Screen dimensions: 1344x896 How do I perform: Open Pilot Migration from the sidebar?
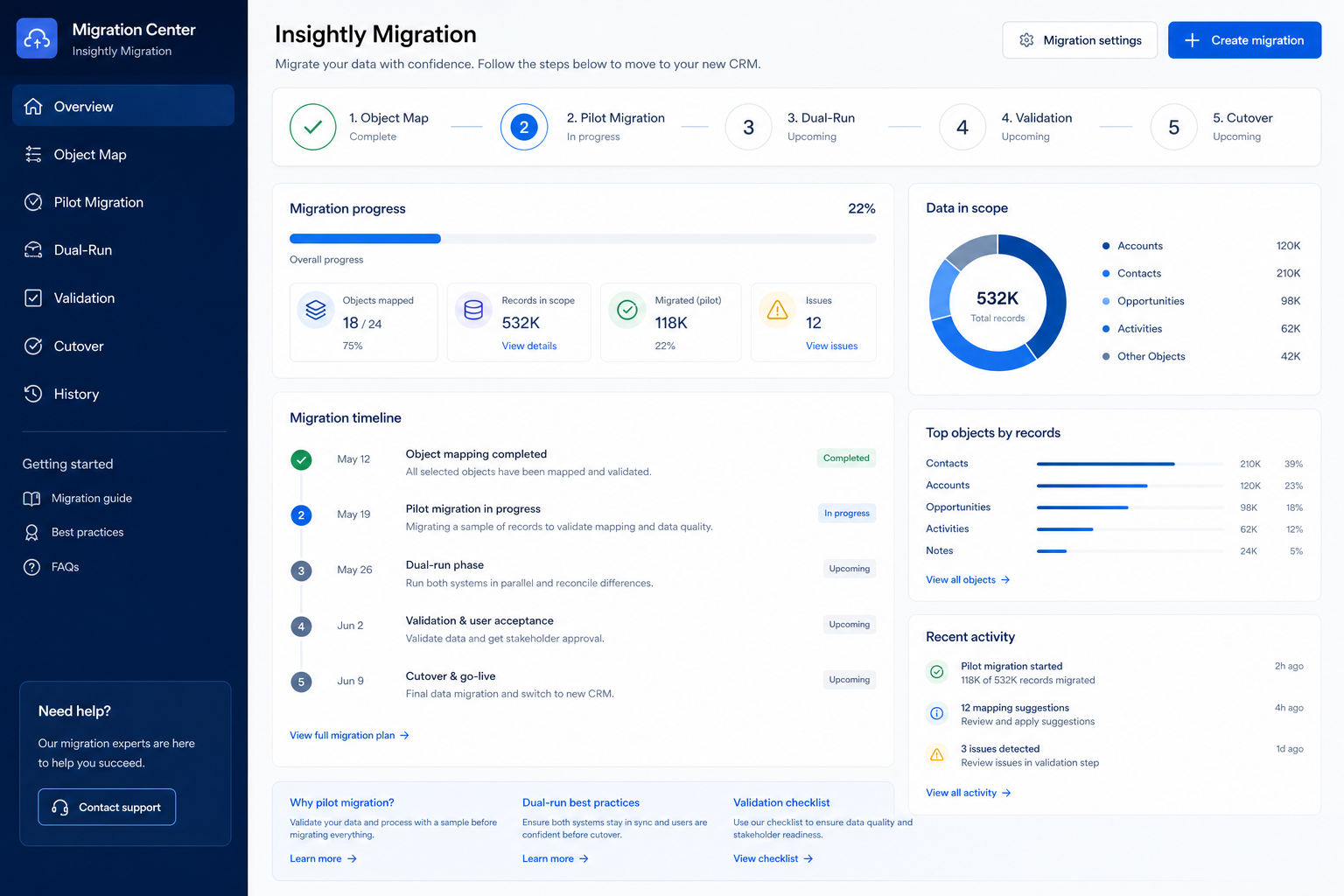123,202
